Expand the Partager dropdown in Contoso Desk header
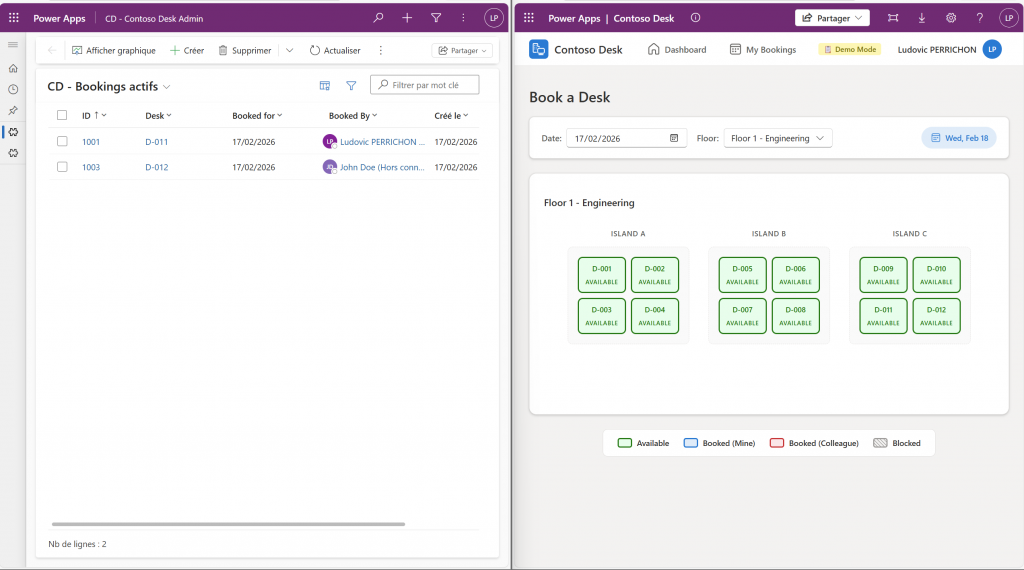The image size is (1024, 570). (x=832, y=18)
